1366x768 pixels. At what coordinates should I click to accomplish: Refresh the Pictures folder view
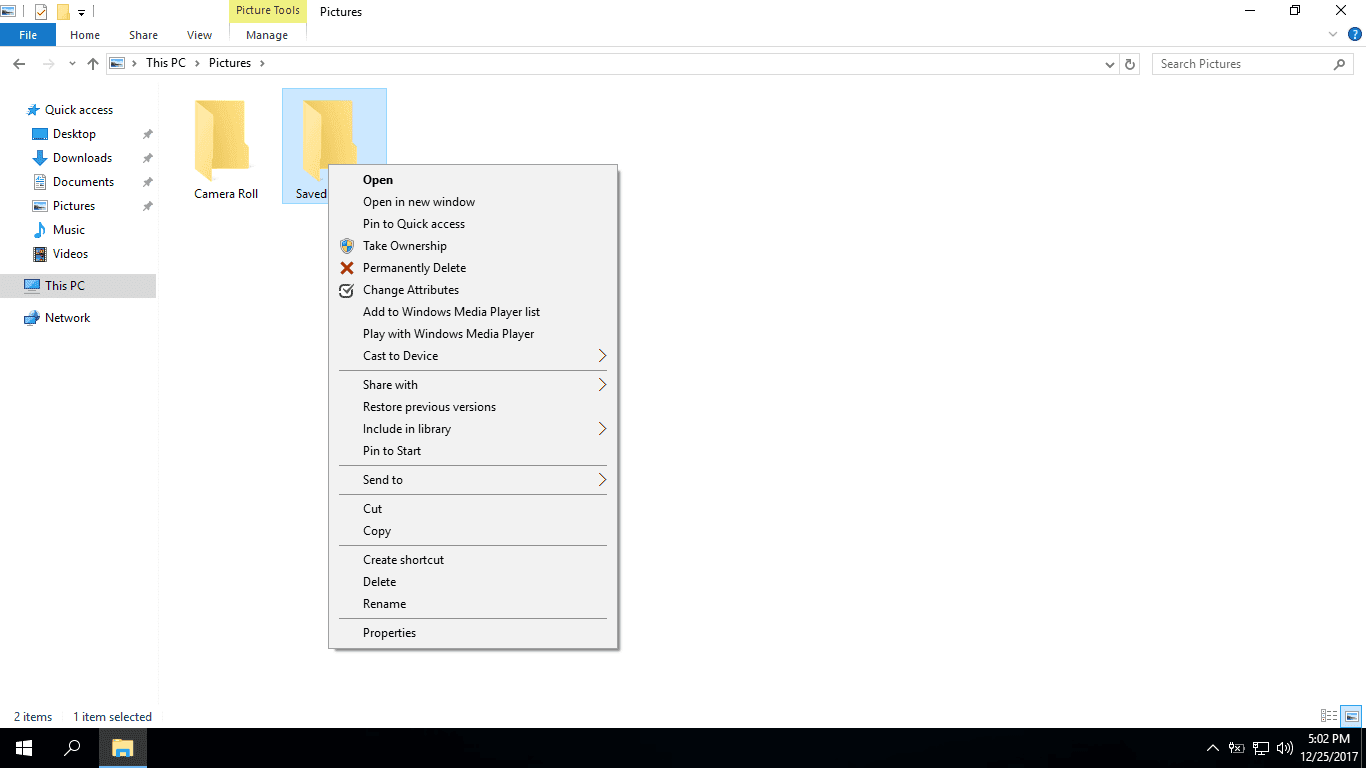[1129, 63]
